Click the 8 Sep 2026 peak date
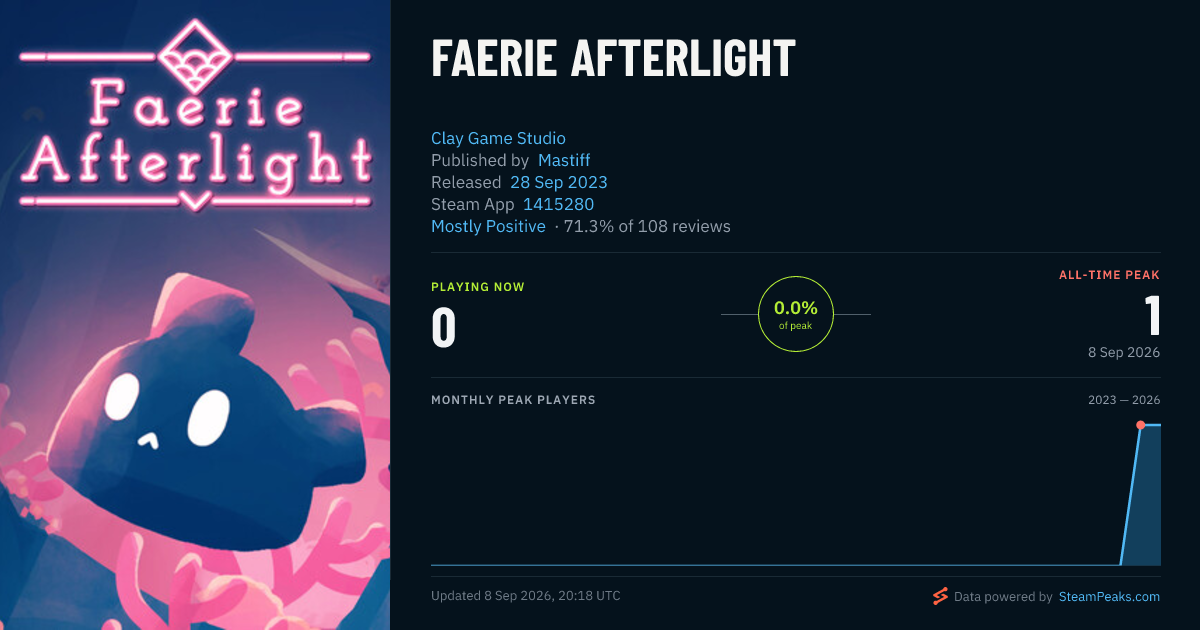Viewport: 1200px width, 630px height. click(1124, 353)
